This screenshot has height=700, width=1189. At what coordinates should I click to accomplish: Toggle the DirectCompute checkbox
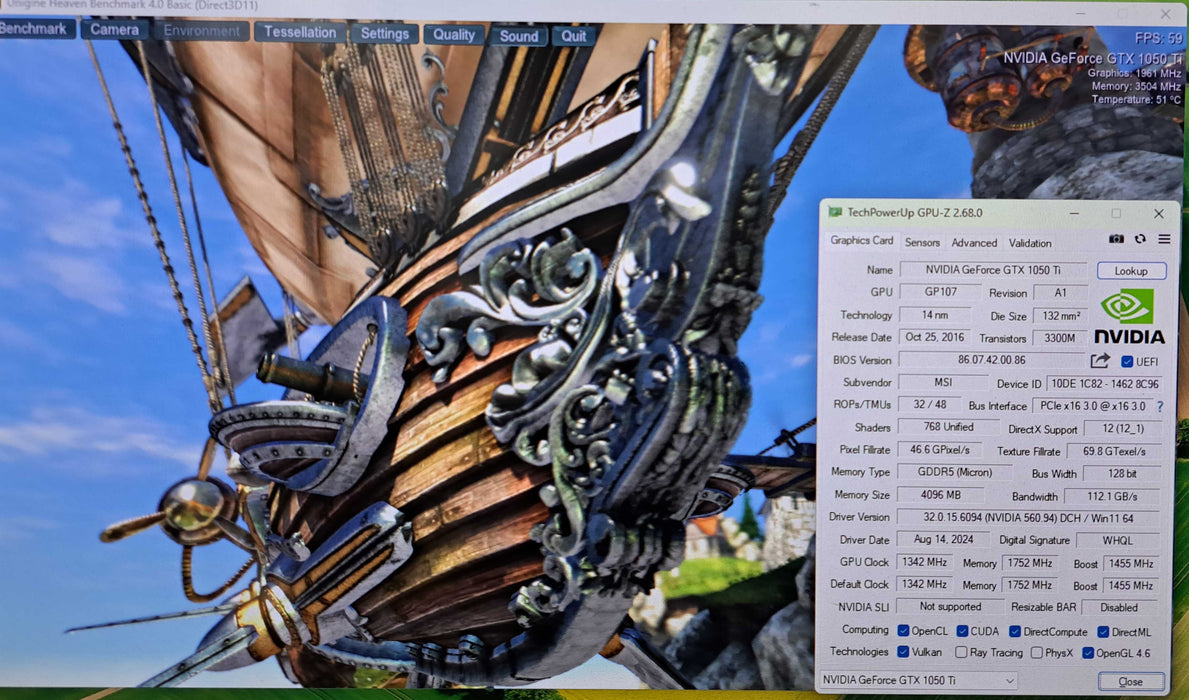point(1015,631)
